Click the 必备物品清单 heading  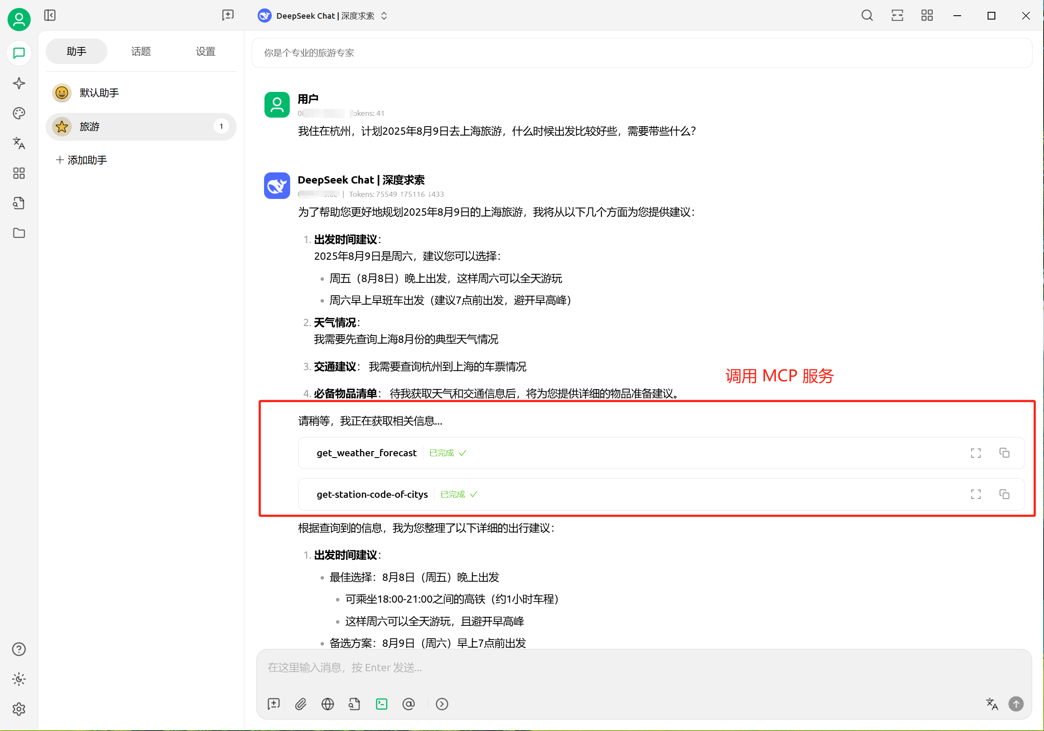point(346,393)
